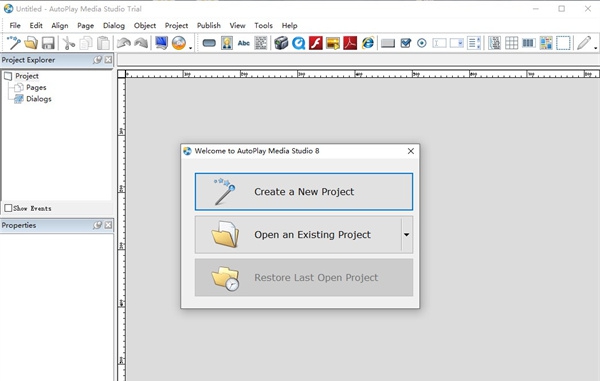The width and height of the screenshot is (600, 381).
Task: Click the Publish disc icon
Action: [x=179, y=43]
